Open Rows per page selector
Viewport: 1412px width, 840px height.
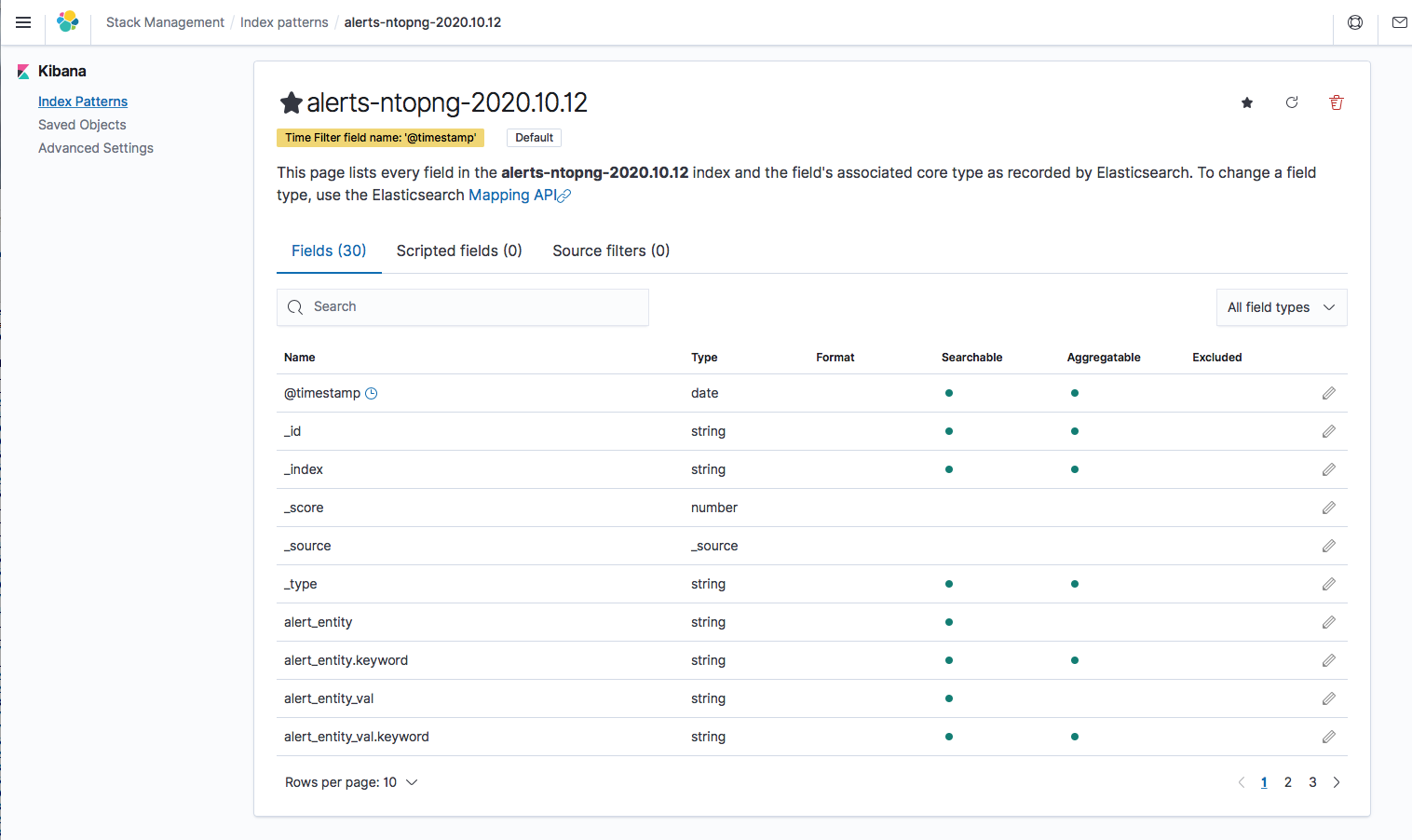(x=350, y=782)
